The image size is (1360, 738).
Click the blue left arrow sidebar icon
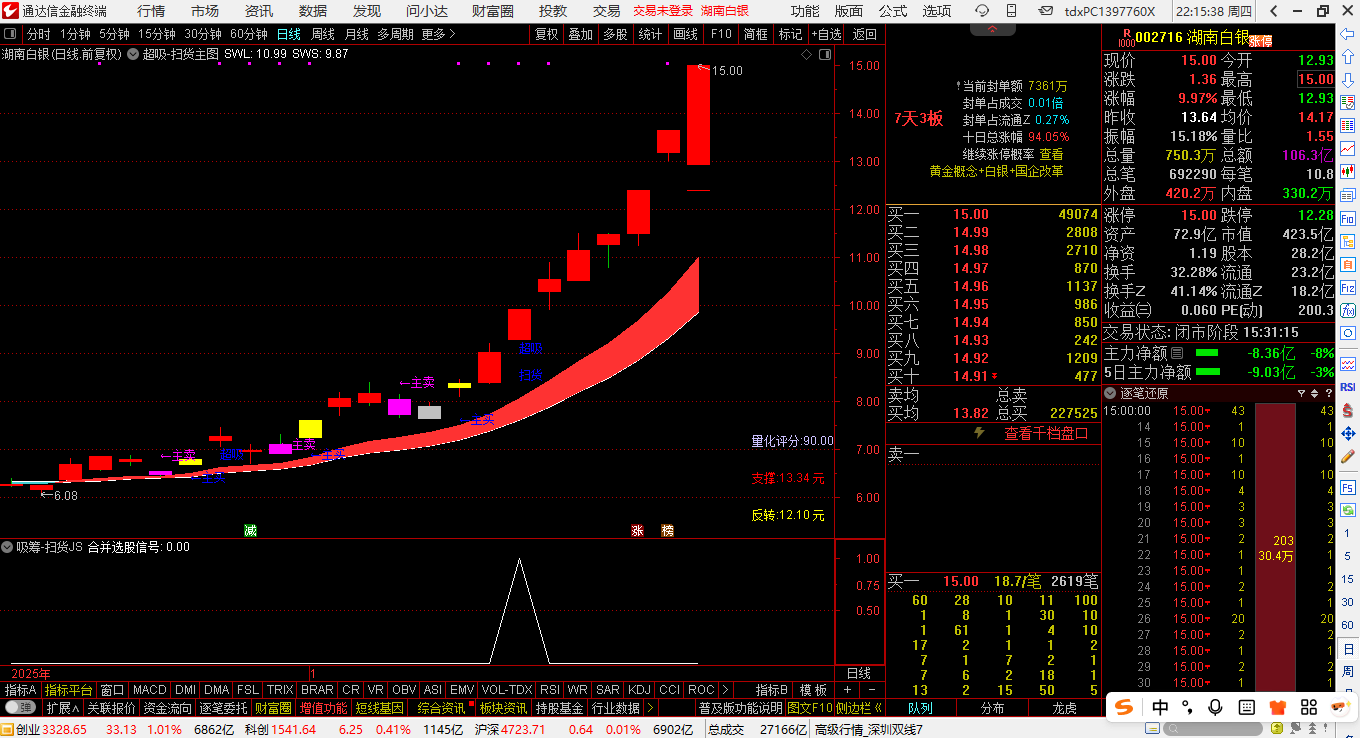tap(1347, 35)
